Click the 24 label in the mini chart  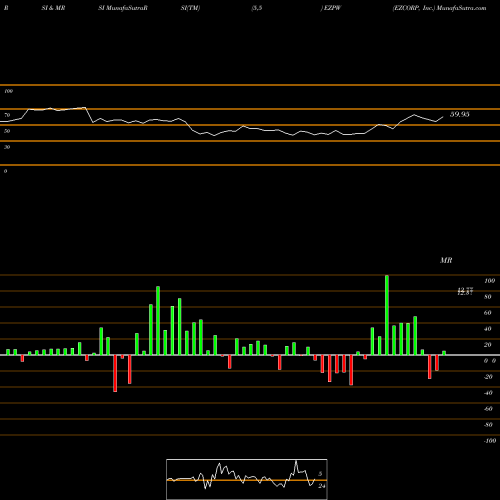click(322, 486)
